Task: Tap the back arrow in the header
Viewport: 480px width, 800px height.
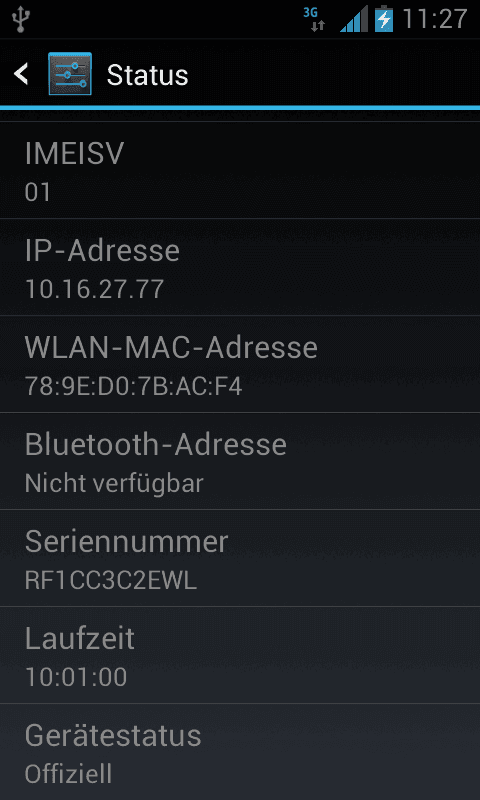Action: [21, 74]
